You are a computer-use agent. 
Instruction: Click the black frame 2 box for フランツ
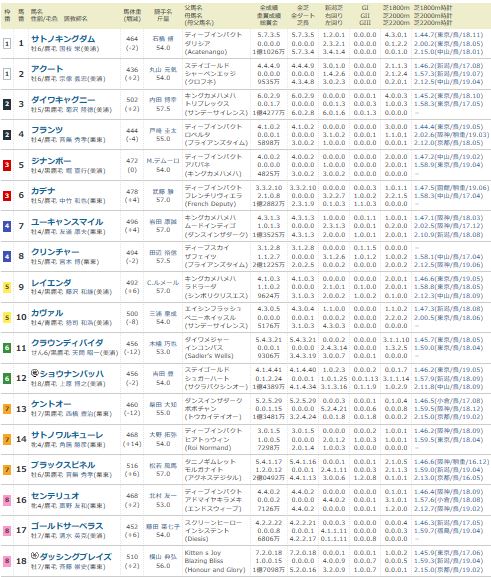[7, 135]
